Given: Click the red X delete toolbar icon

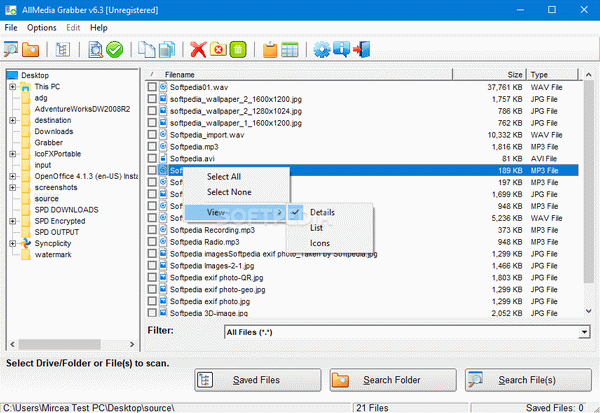Looking at the screenshot, I should pos(198,49).
